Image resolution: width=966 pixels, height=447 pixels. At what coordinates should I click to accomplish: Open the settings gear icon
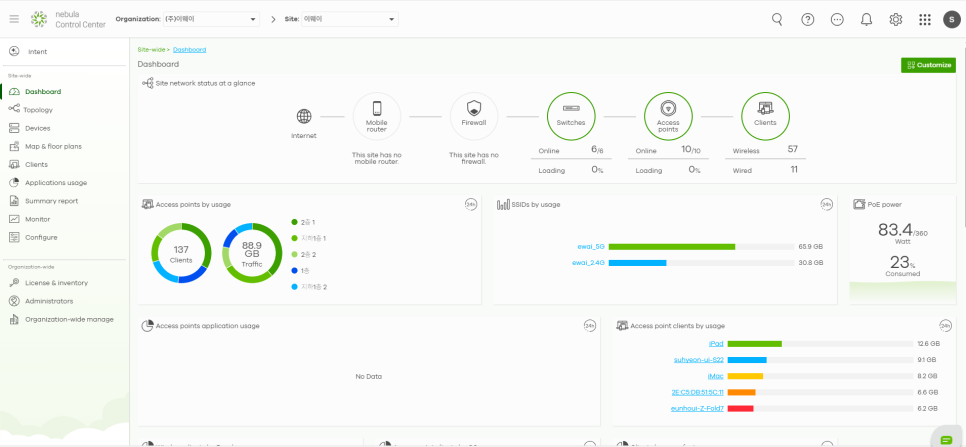click(x=895, y=19)
